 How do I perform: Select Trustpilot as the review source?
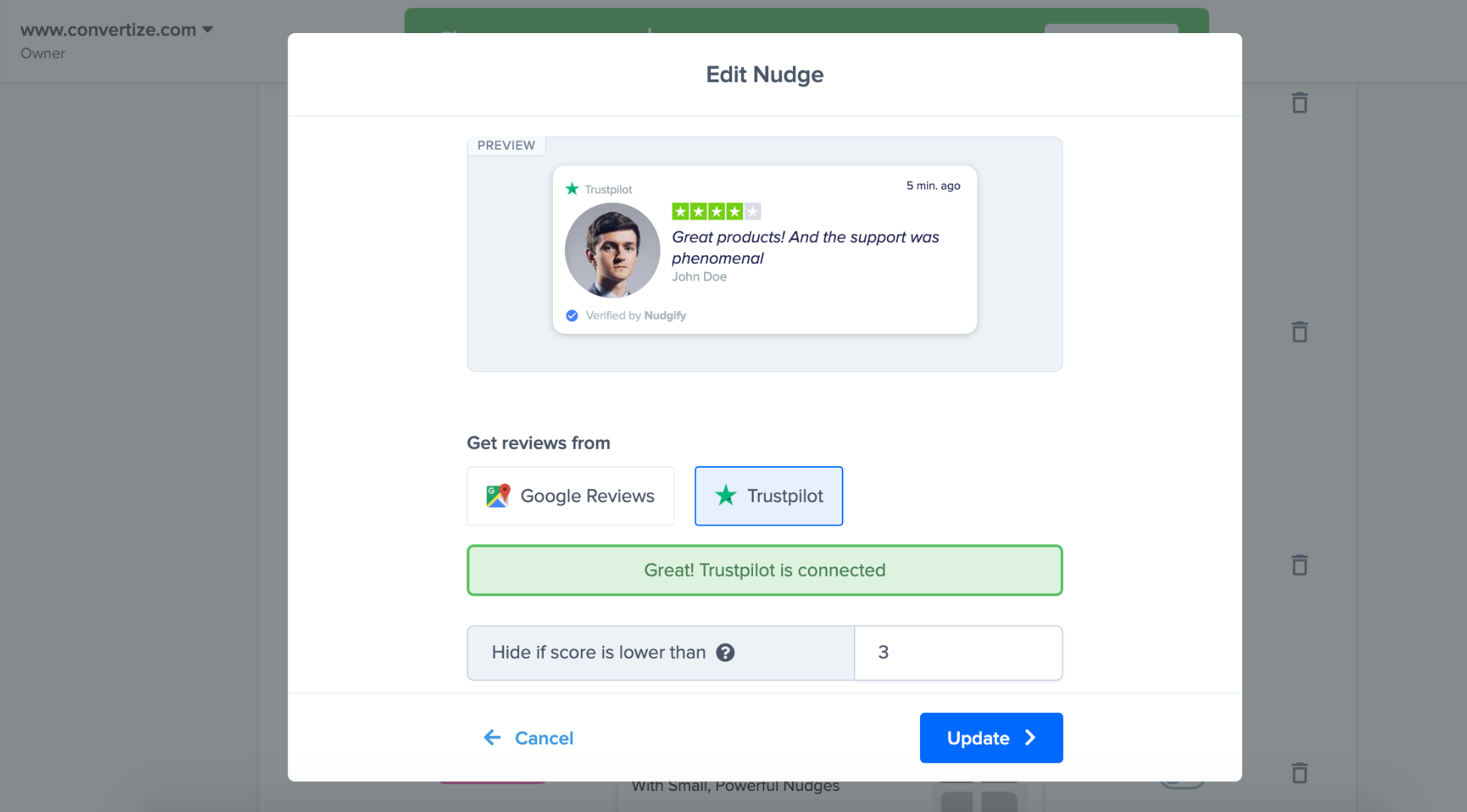(768, 496)
